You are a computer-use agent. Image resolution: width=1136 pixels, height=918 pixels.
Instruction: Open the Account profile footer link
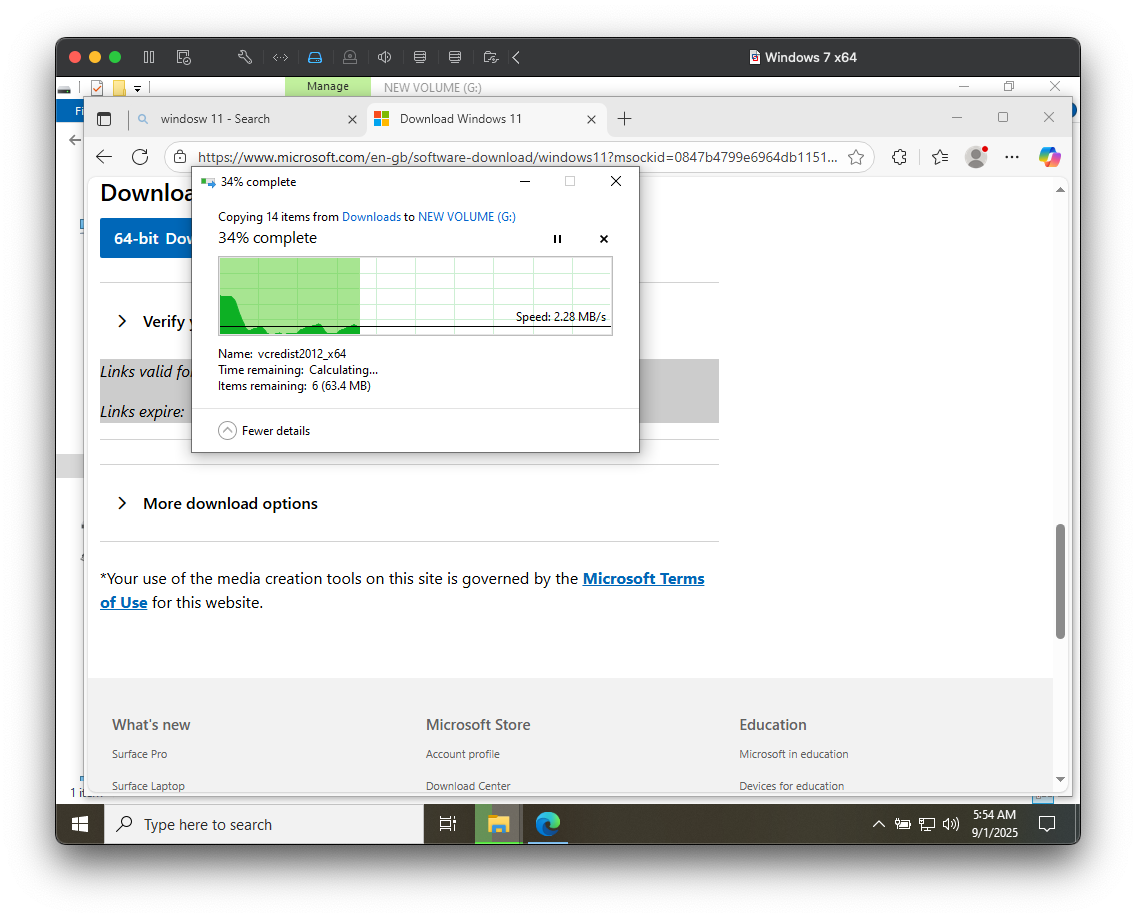pyautogui.click(x=462, y=754)
